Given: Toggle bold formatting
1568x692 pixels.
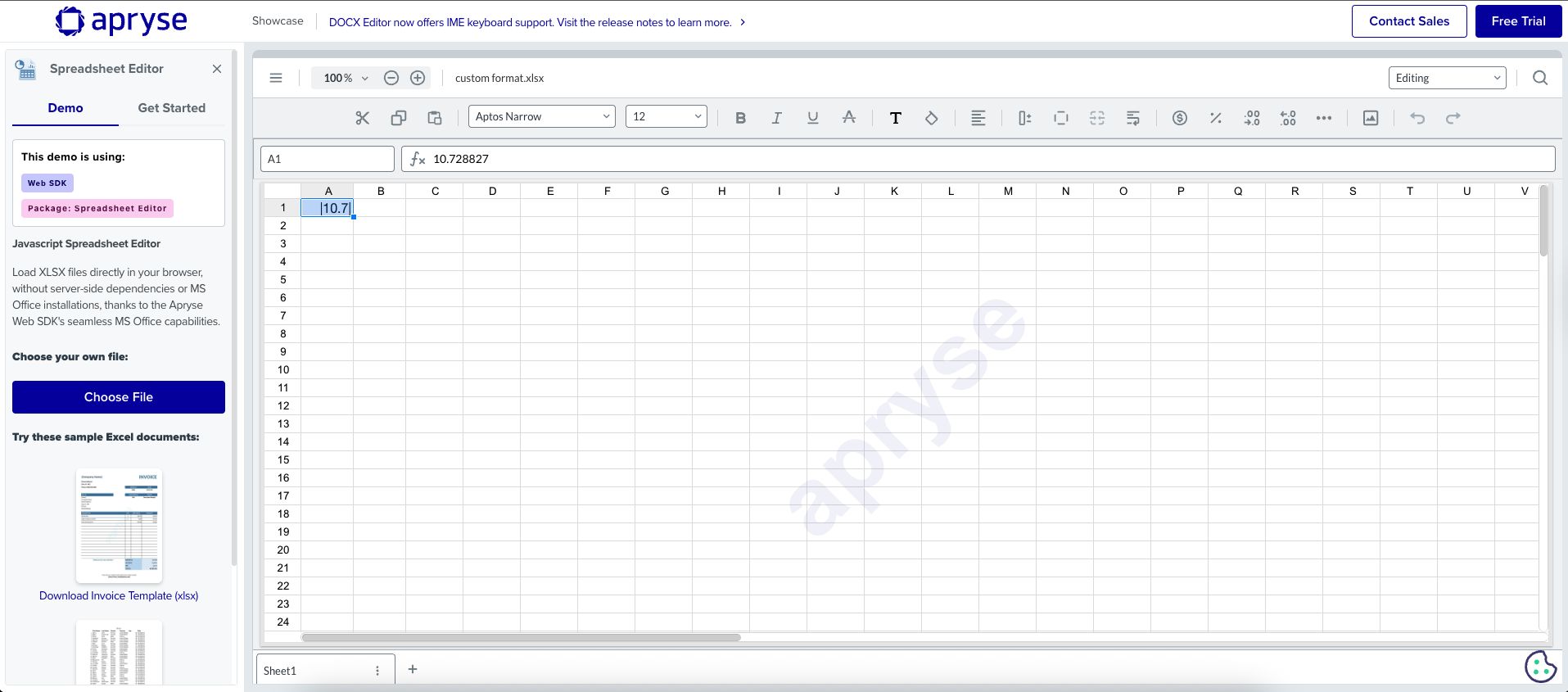Looking at the screenshot, I should point(740,118).
